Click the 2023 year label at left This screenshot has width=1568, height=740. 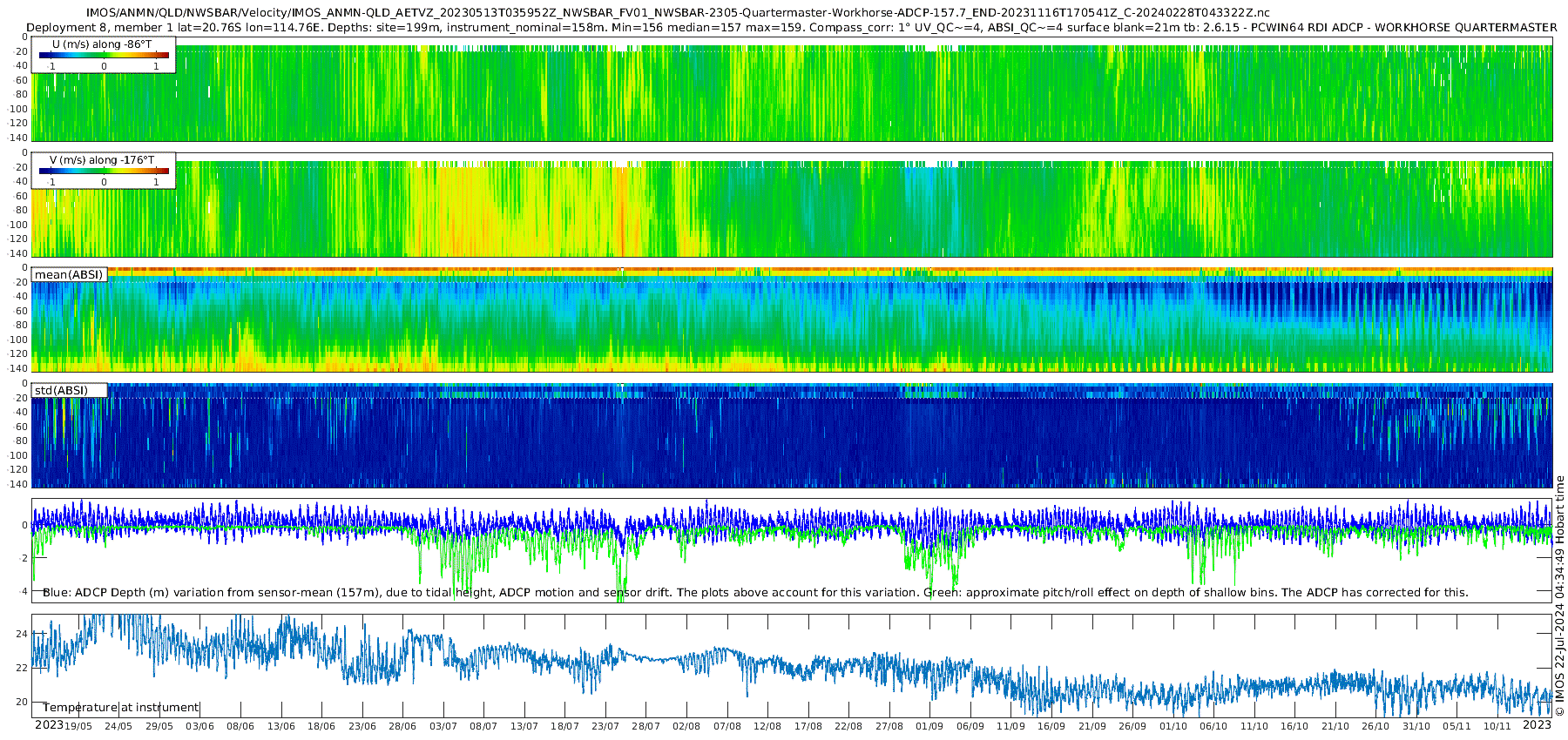click(x=49, y=725)
